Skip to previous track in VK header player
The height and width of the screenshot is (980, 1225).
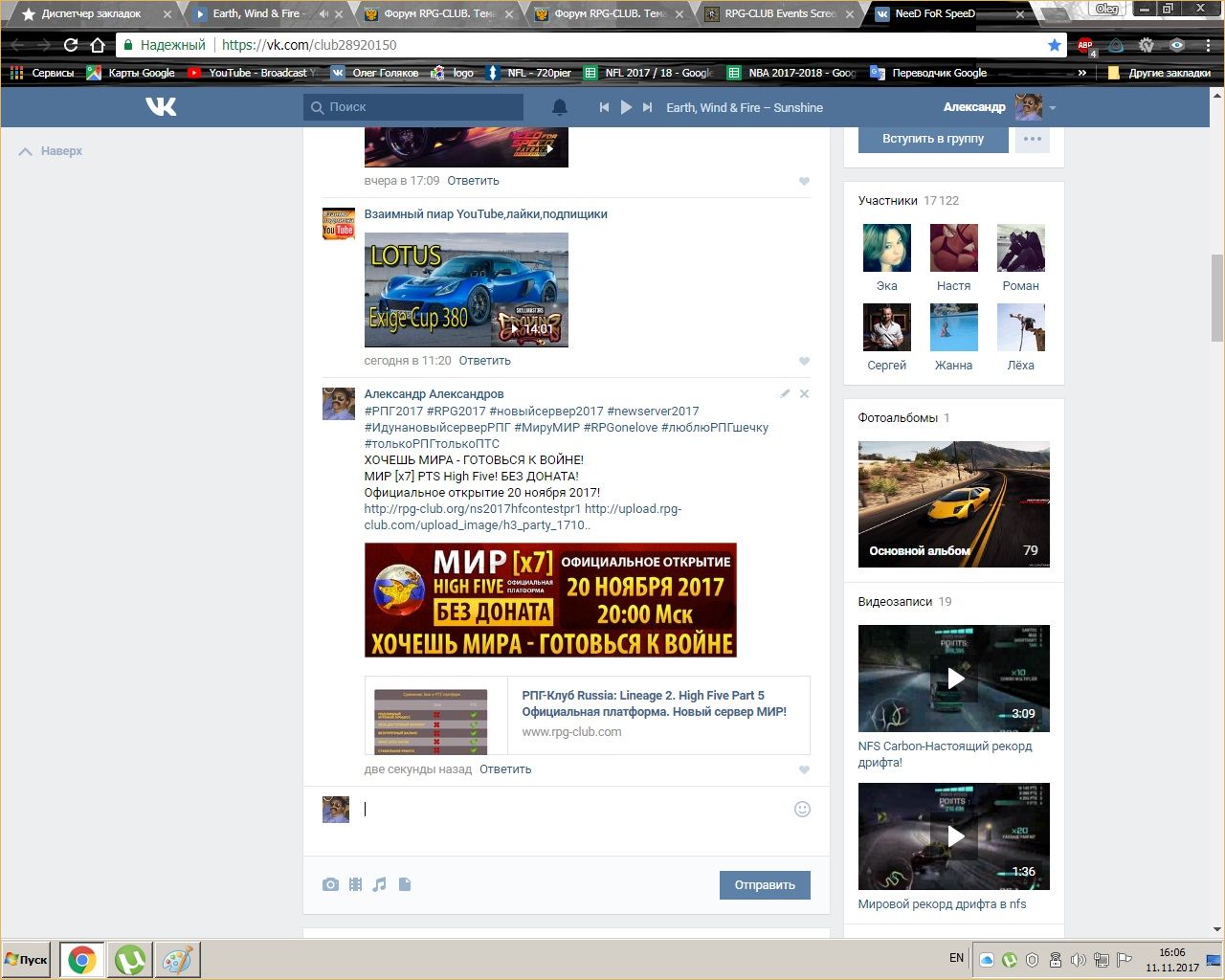click(x=604, y=107)
